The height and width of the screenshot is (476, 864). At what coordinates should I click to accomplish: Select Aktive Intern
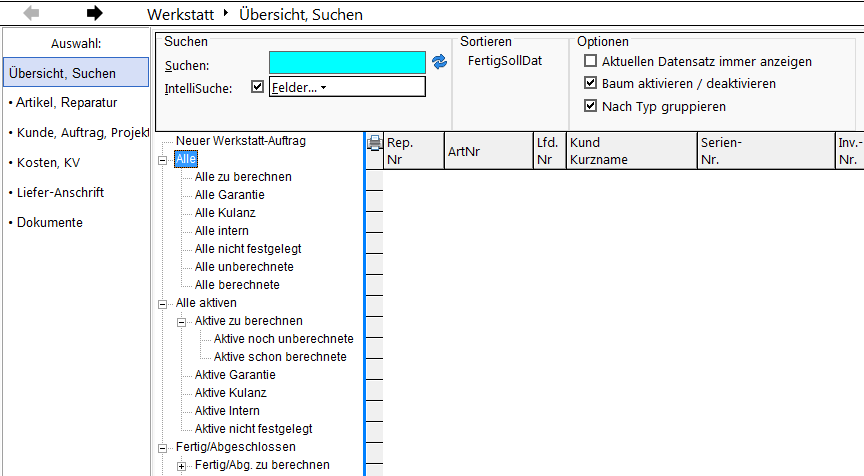click(227, 410)
